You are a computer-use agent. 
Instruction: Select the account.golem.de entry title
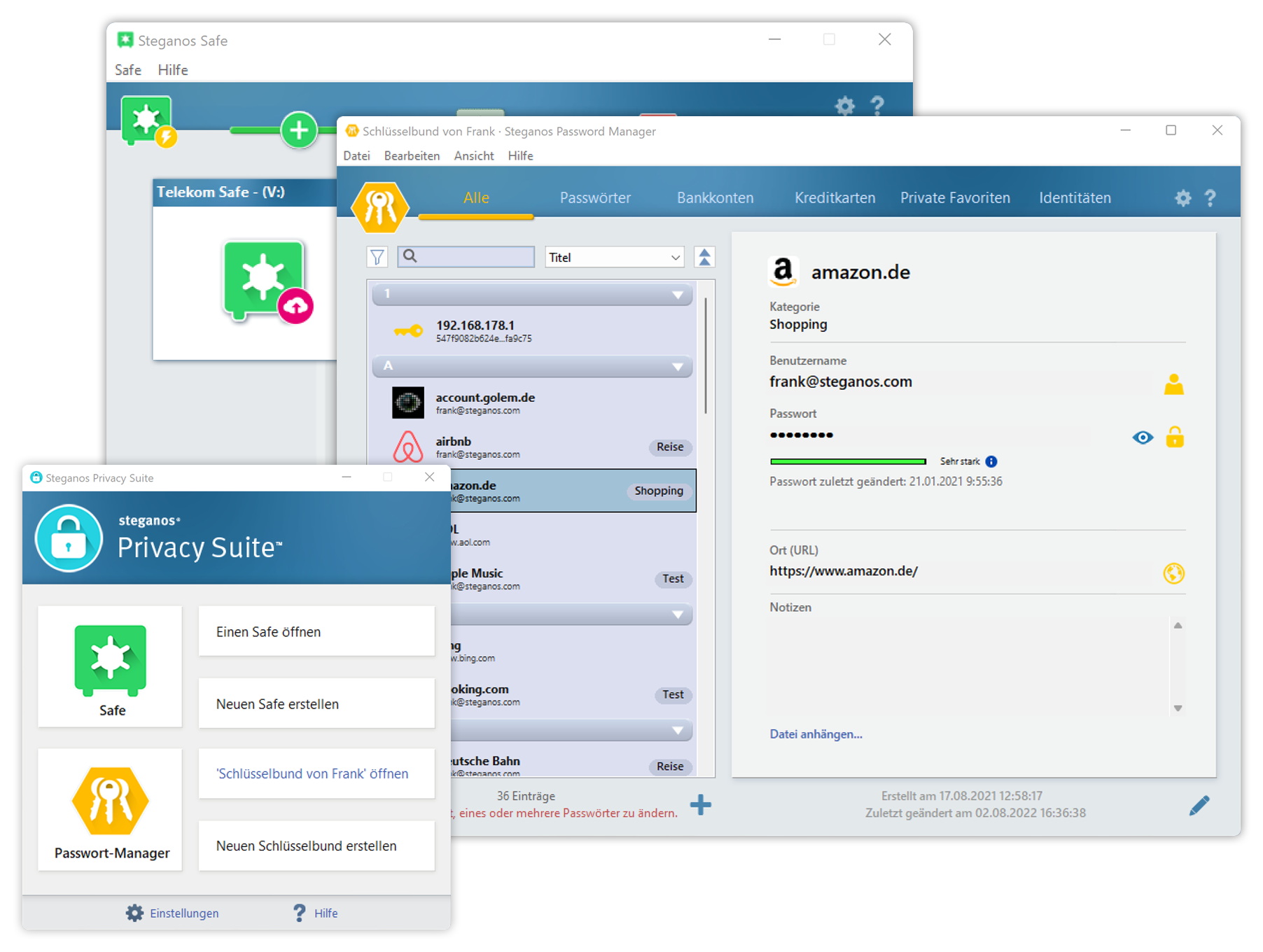pyautogui.click(x=485, y=398)
